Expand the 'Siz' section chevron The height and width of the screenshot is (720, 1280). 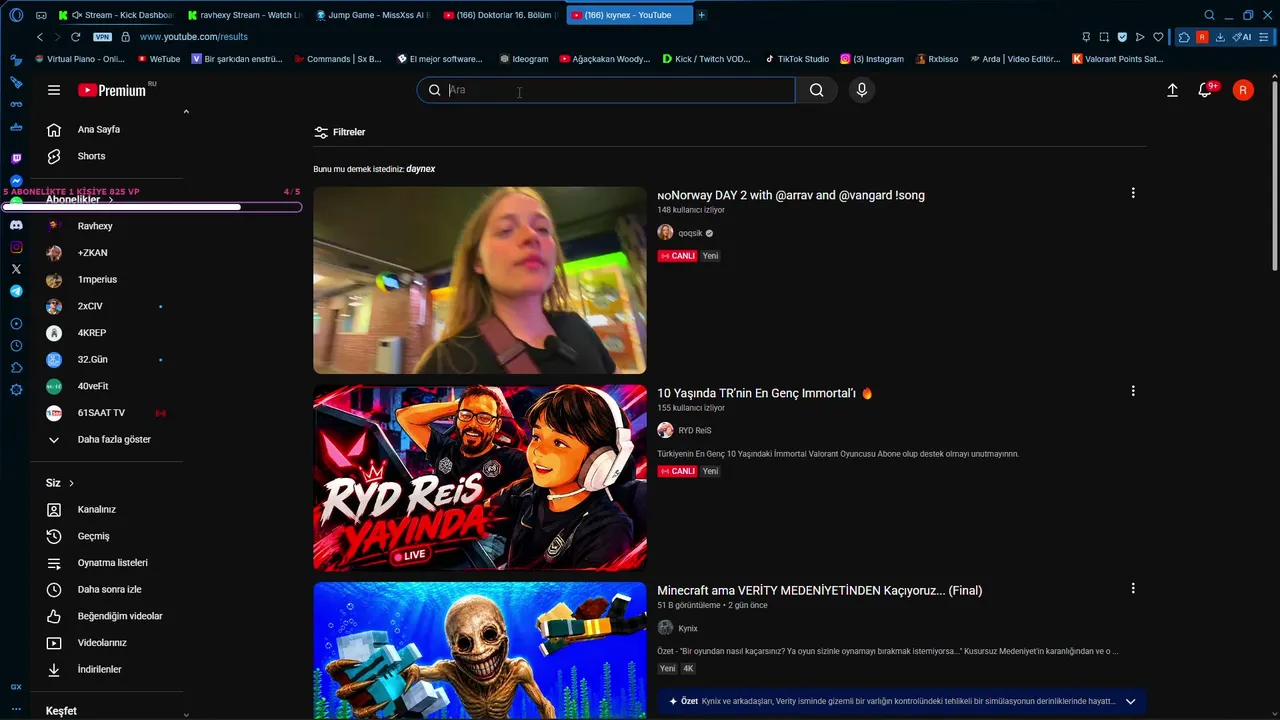(71, 483)
